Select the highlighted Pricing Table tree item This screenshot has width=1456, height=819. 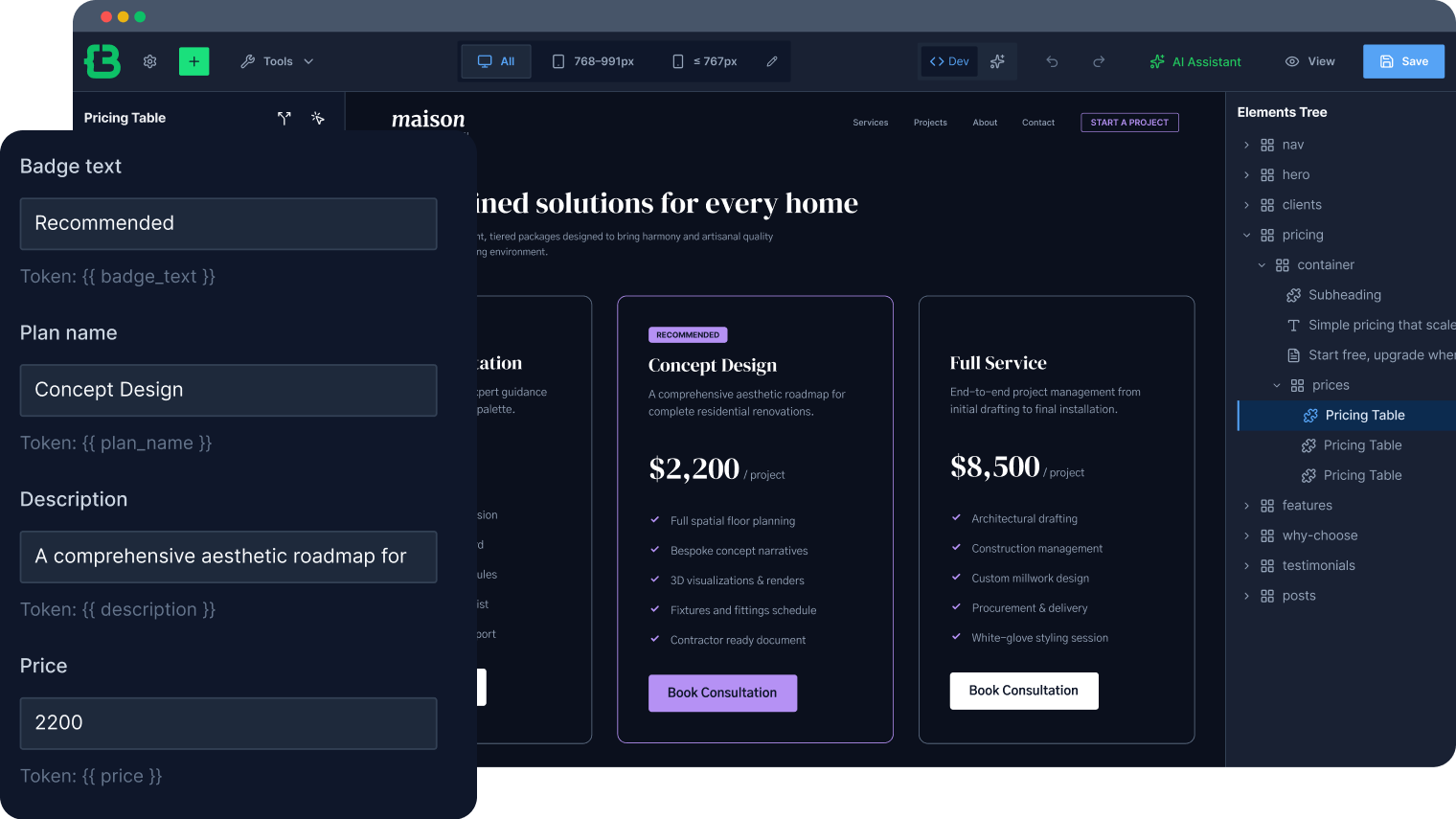1347,415
